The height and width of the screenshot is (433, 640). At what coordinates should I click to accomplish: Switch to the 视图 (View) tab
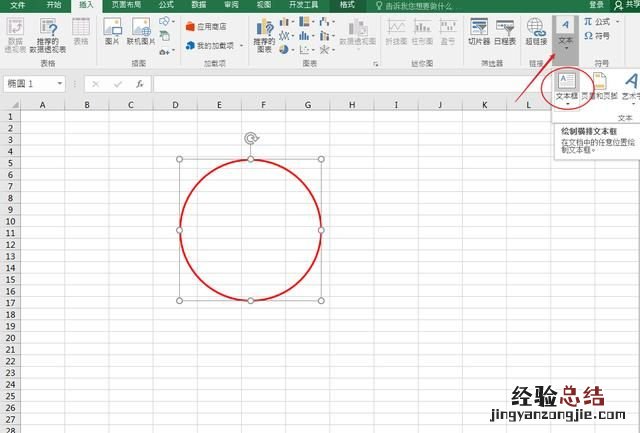[x=264, y=5]
